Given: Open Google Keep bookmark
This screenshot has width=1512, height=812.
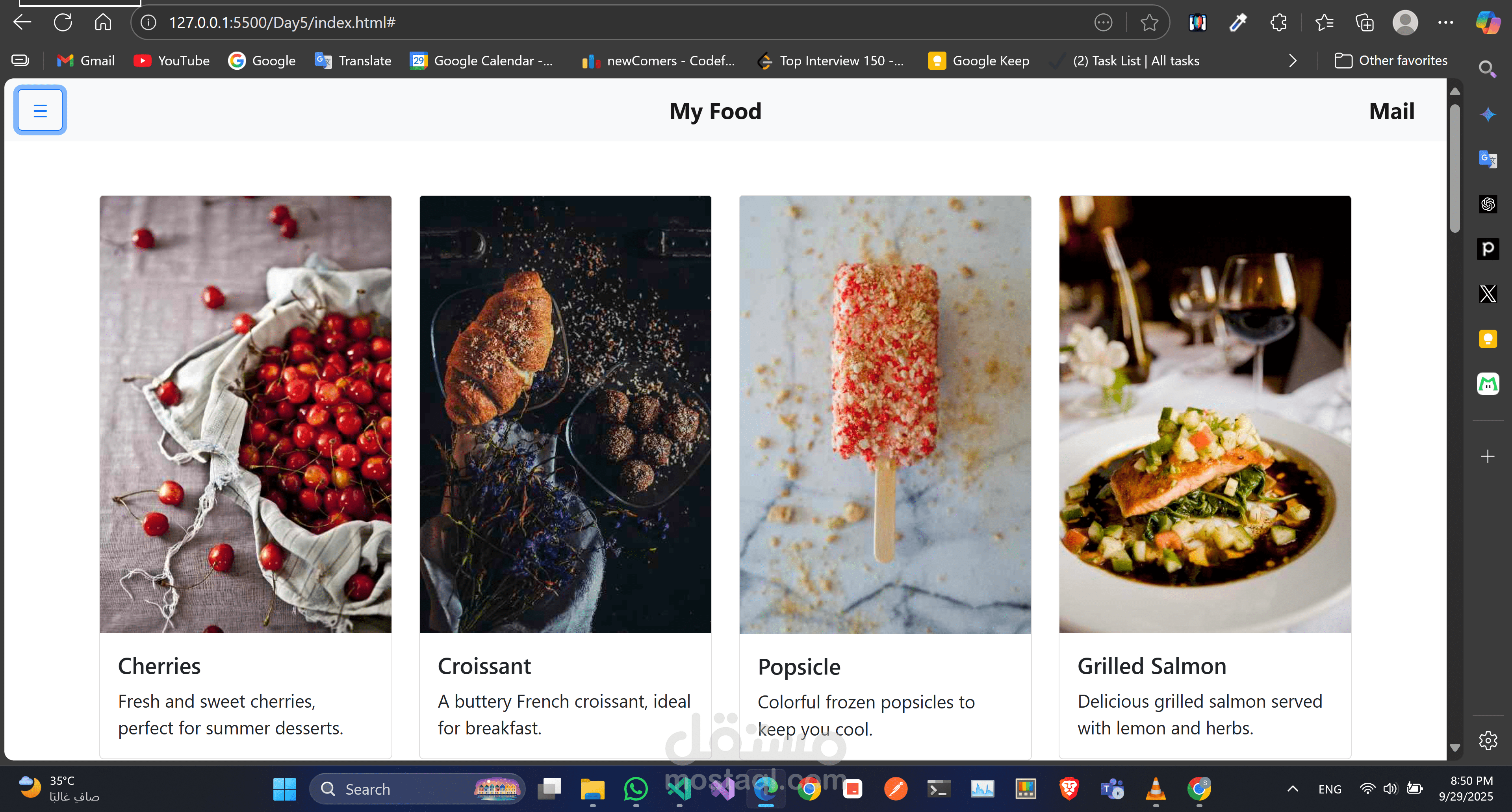Looking at the screenshot, I should (978, 60).
